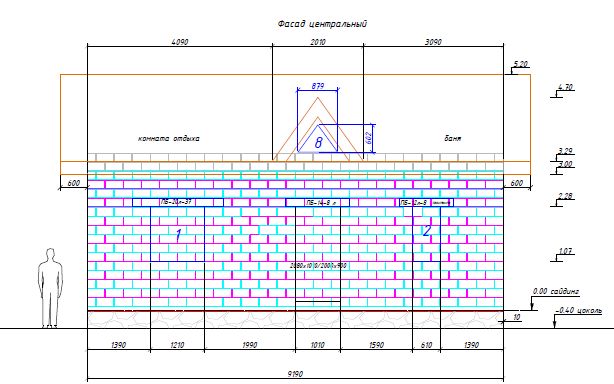Select the 5.20 elevation marker
Screen dimensions: 614x384
pyautogui.click(x=520, y=64)
